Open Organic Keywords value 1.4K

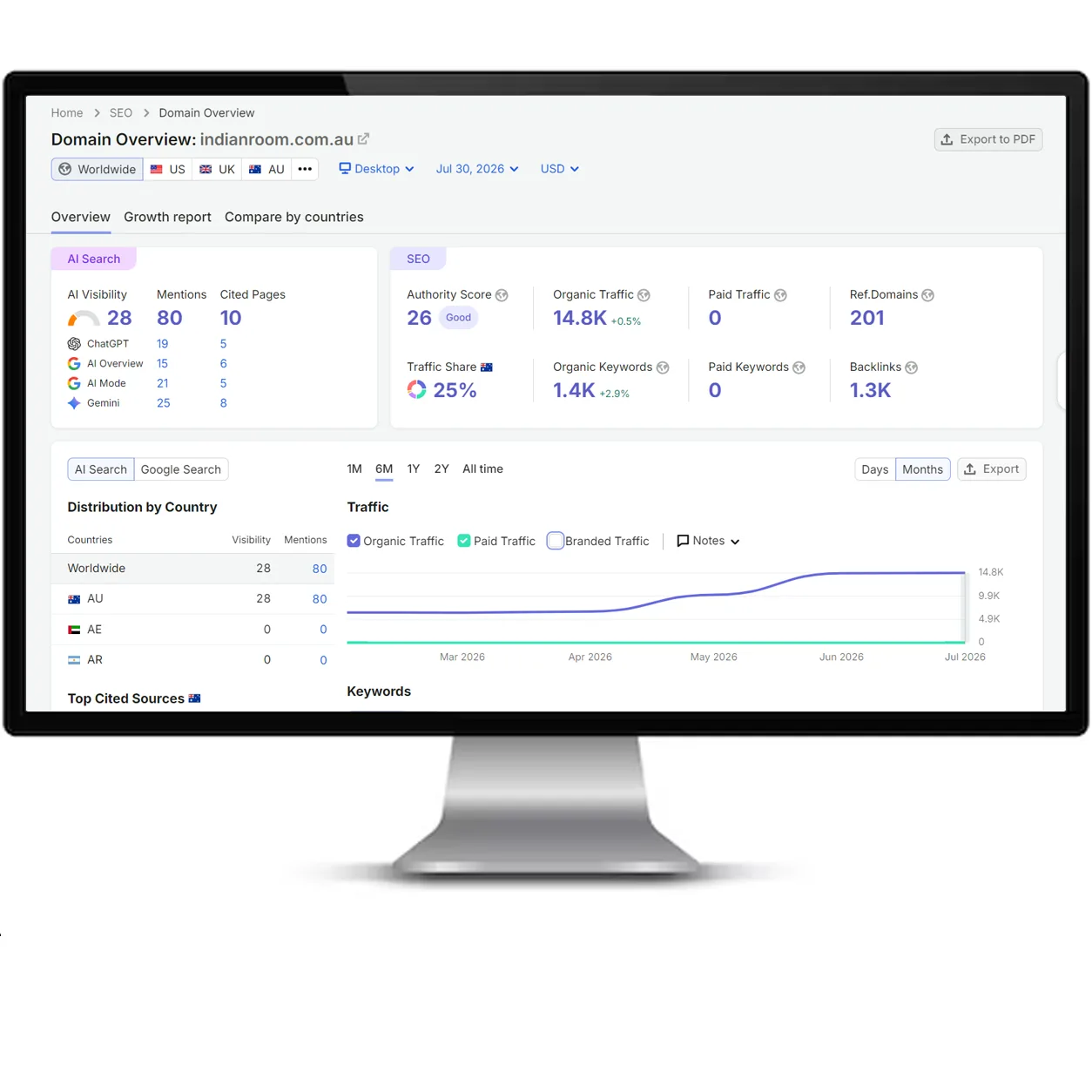pyautogui.click(x=575, y=390)
